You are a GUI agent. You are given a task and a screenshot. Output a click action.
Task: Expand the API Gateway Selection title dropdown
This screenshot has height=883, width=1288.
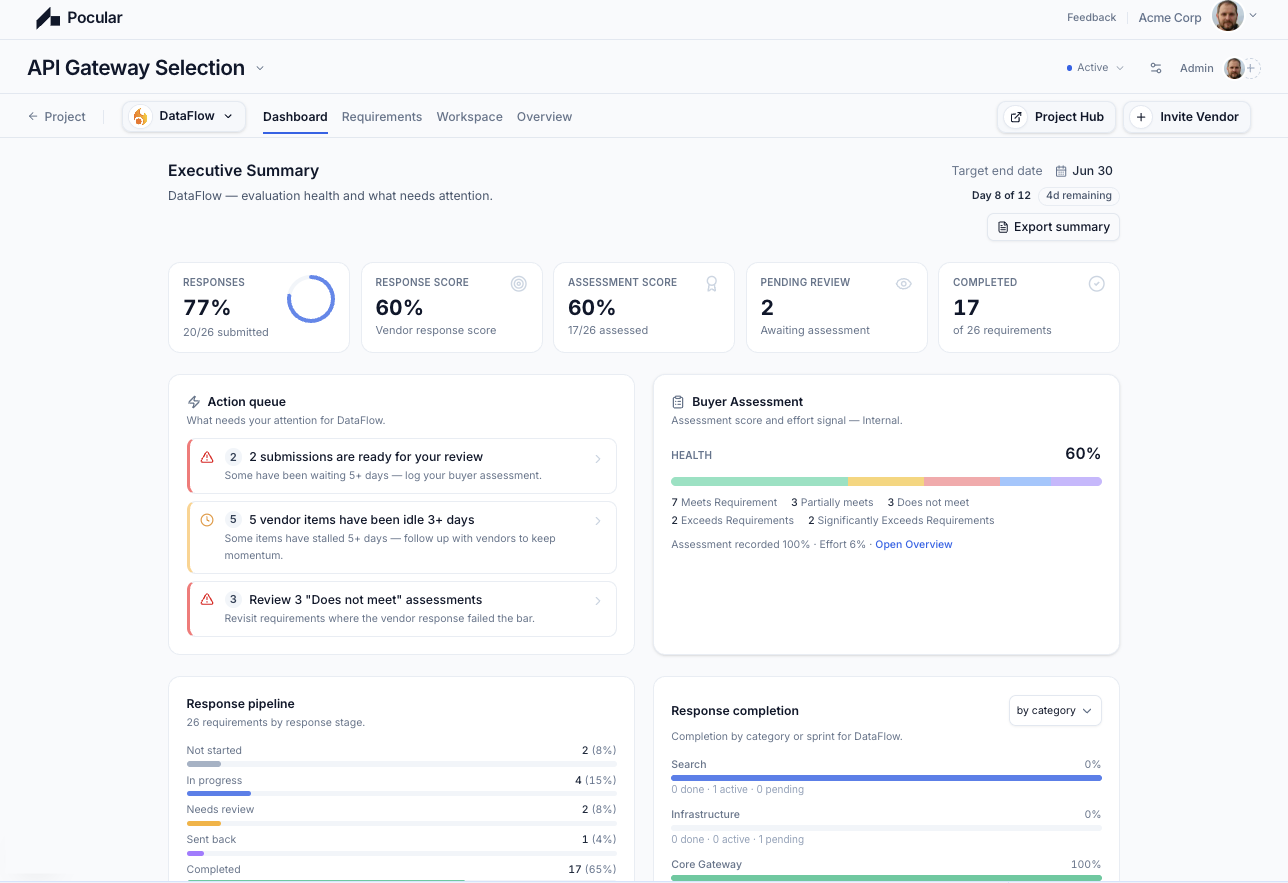(x=260, y=68)
